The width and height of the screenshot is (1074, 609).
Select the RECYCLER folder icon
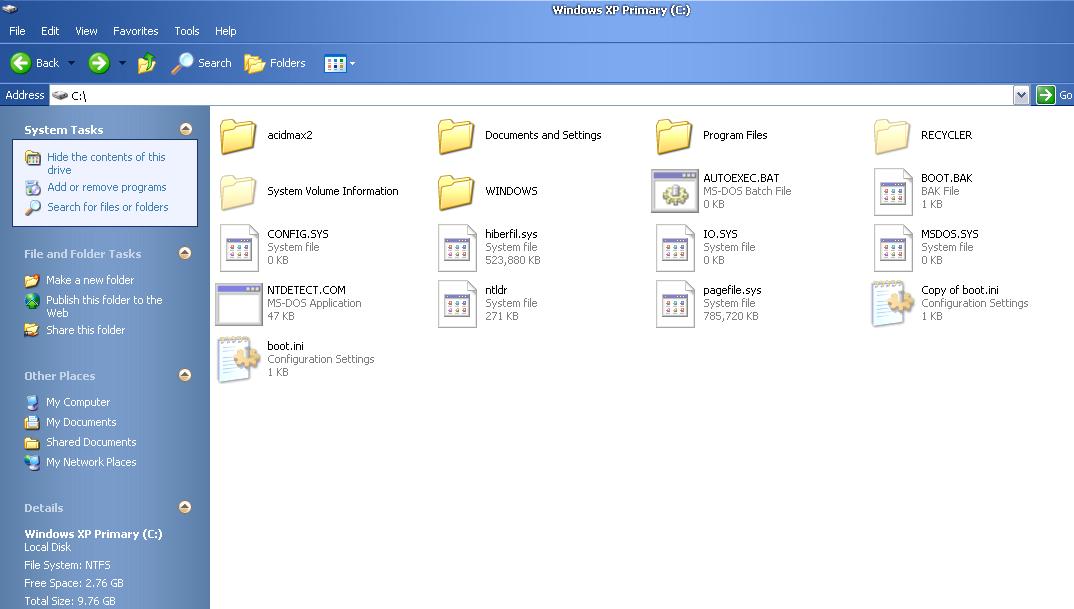892,136
